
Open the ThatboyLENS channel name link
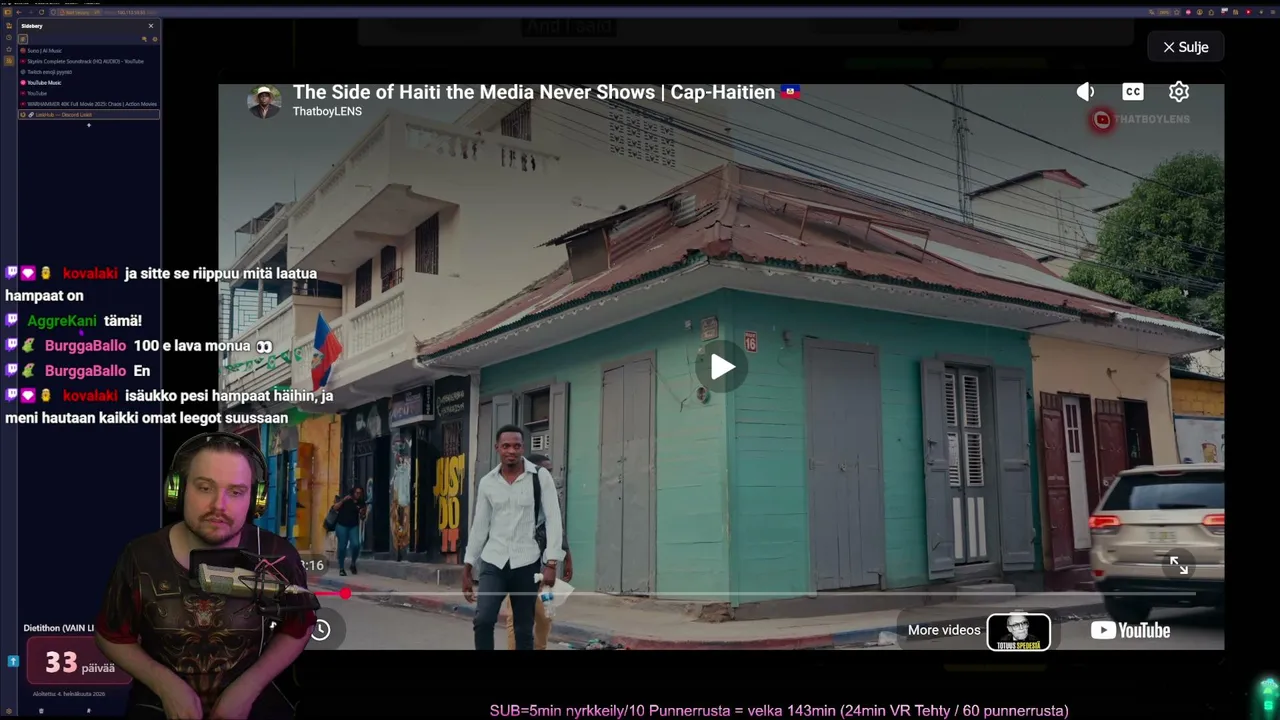327,111
